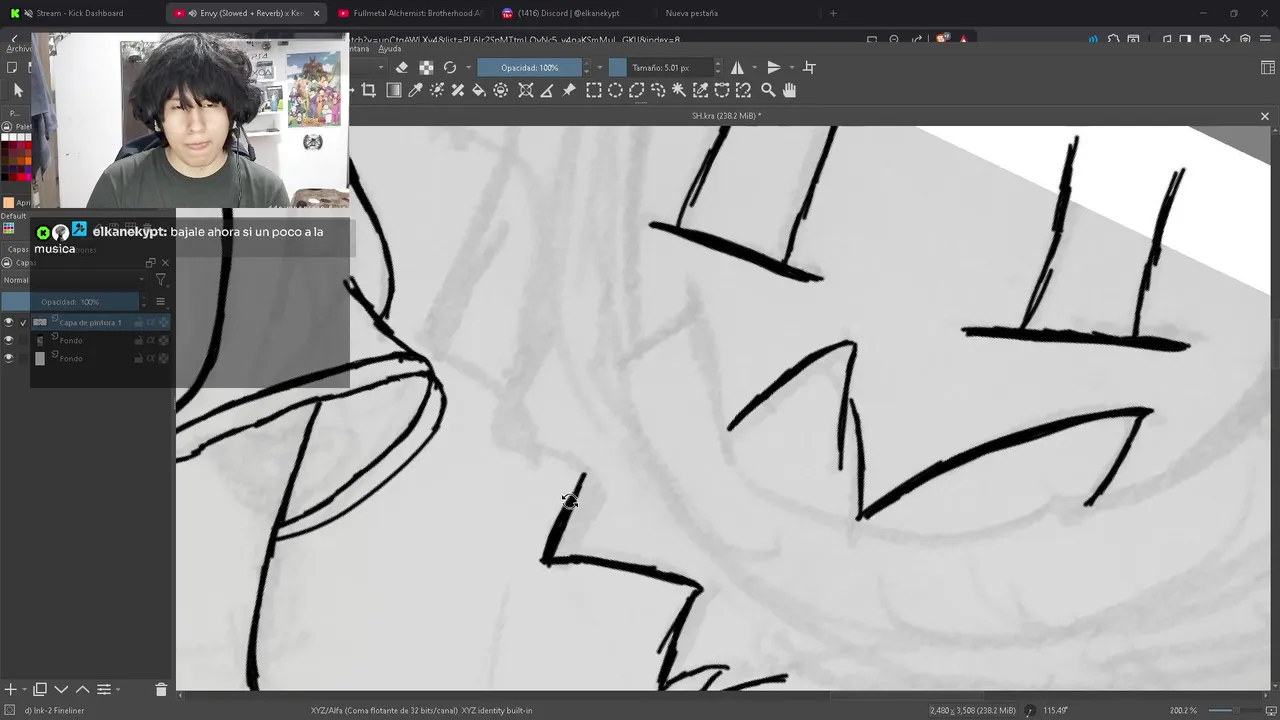Viewport: 1280px width, 720px height.
Task: Select the Enclose and Fill tool
Action: (x=501, y=90)
